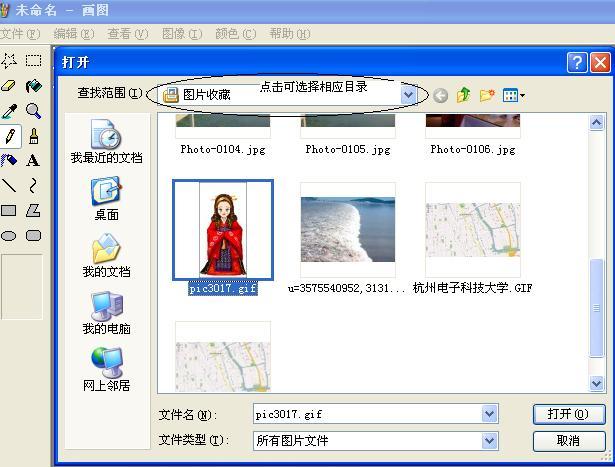Choose the Rectangular Select tool
Viewport: 615px width, 467px height.
point(33,61)
